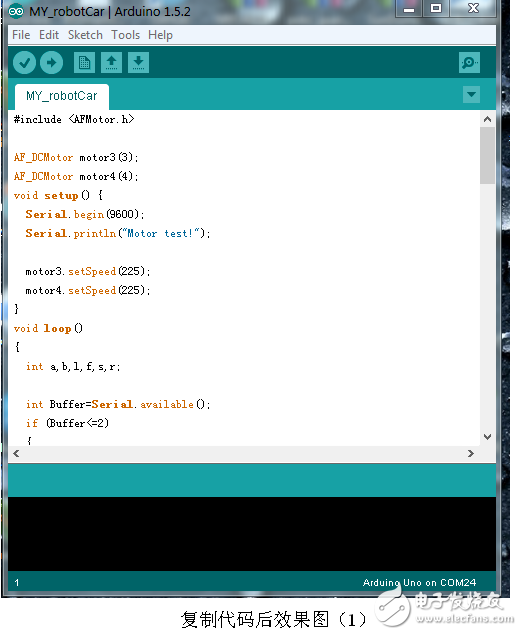The height and width of the screenshot is (635, 522).
Task: Click the black console output area
Action: click(x=252, y=534)
